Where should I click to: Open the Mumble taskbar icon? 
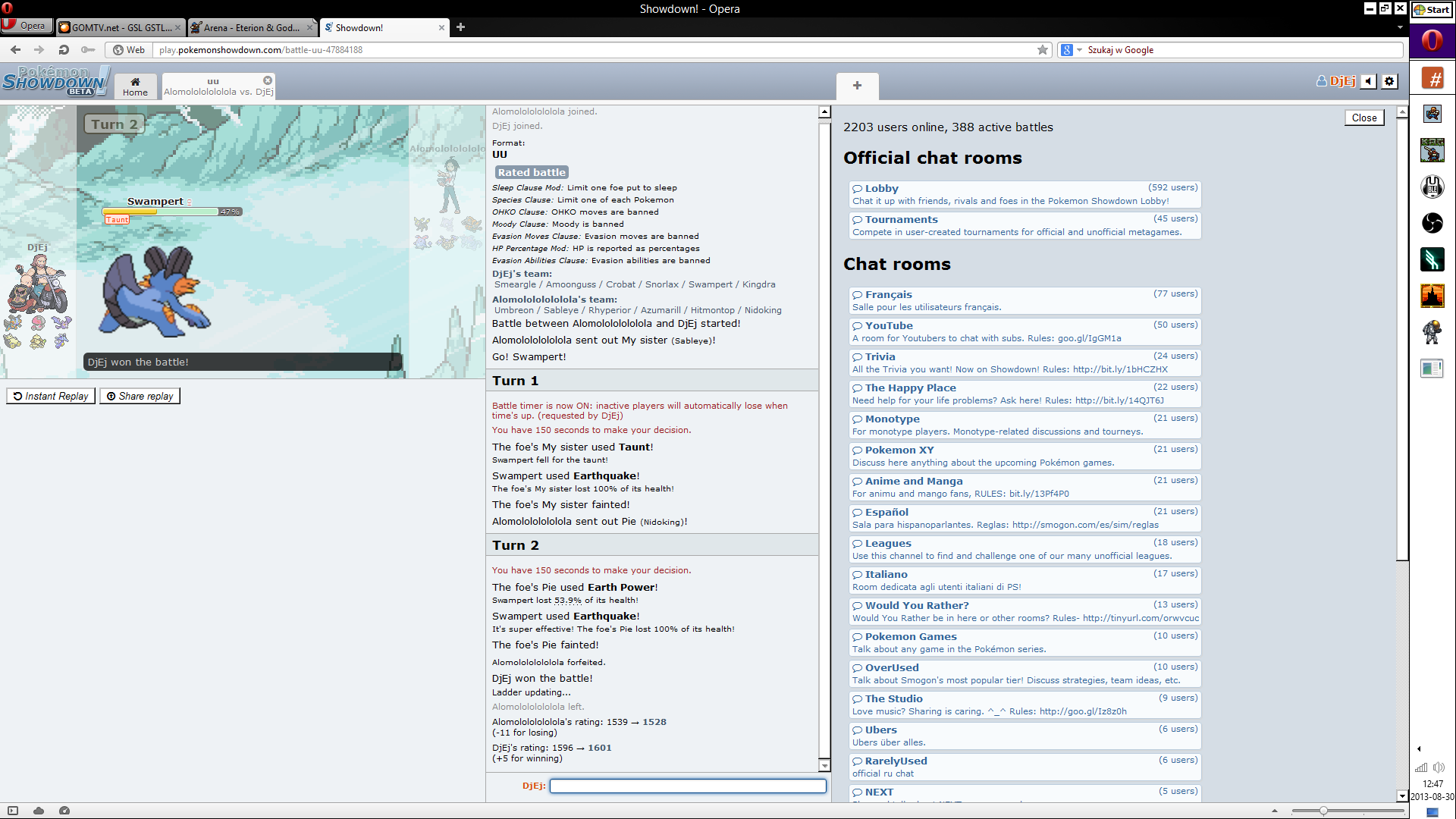[x=1432, y=187]
